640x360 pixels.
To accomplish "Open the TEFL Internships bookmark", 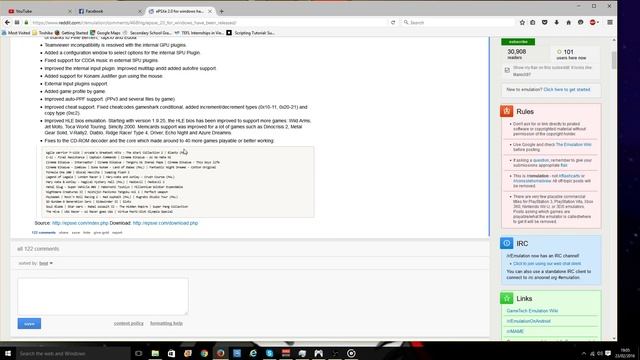I will click(x=199, y=33).
